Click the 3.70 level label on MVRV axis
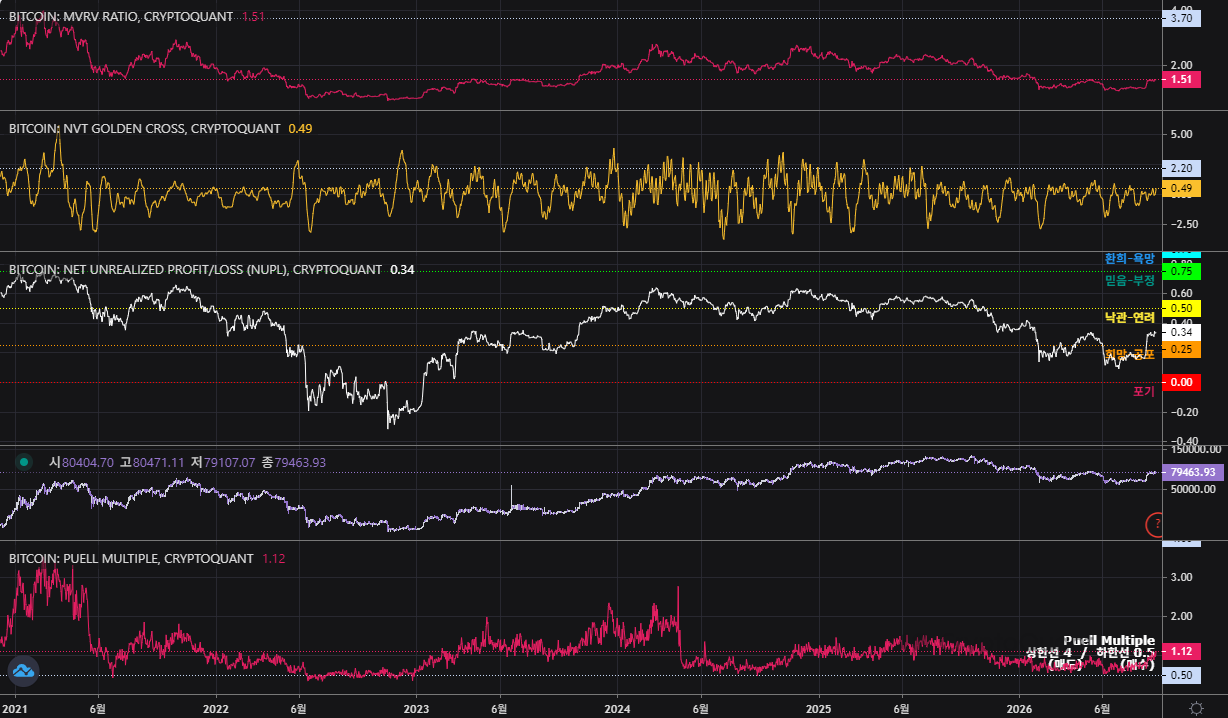 point(1181,18)
